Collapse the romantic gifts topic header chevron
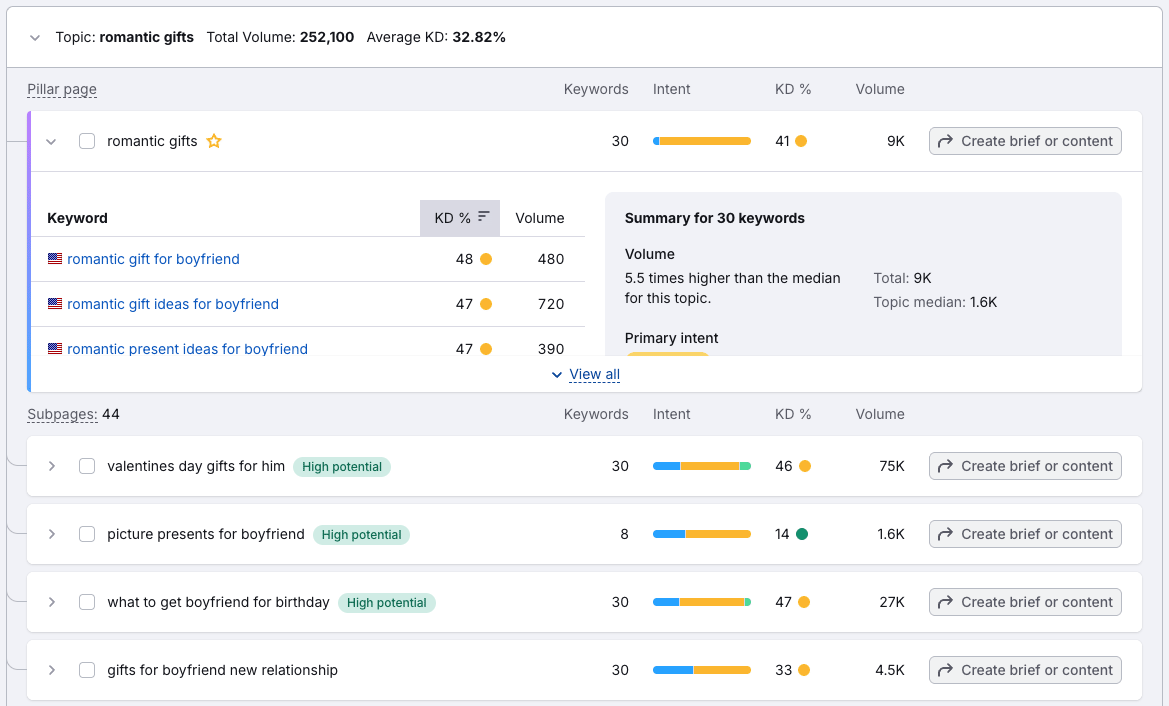 (35, 36)
